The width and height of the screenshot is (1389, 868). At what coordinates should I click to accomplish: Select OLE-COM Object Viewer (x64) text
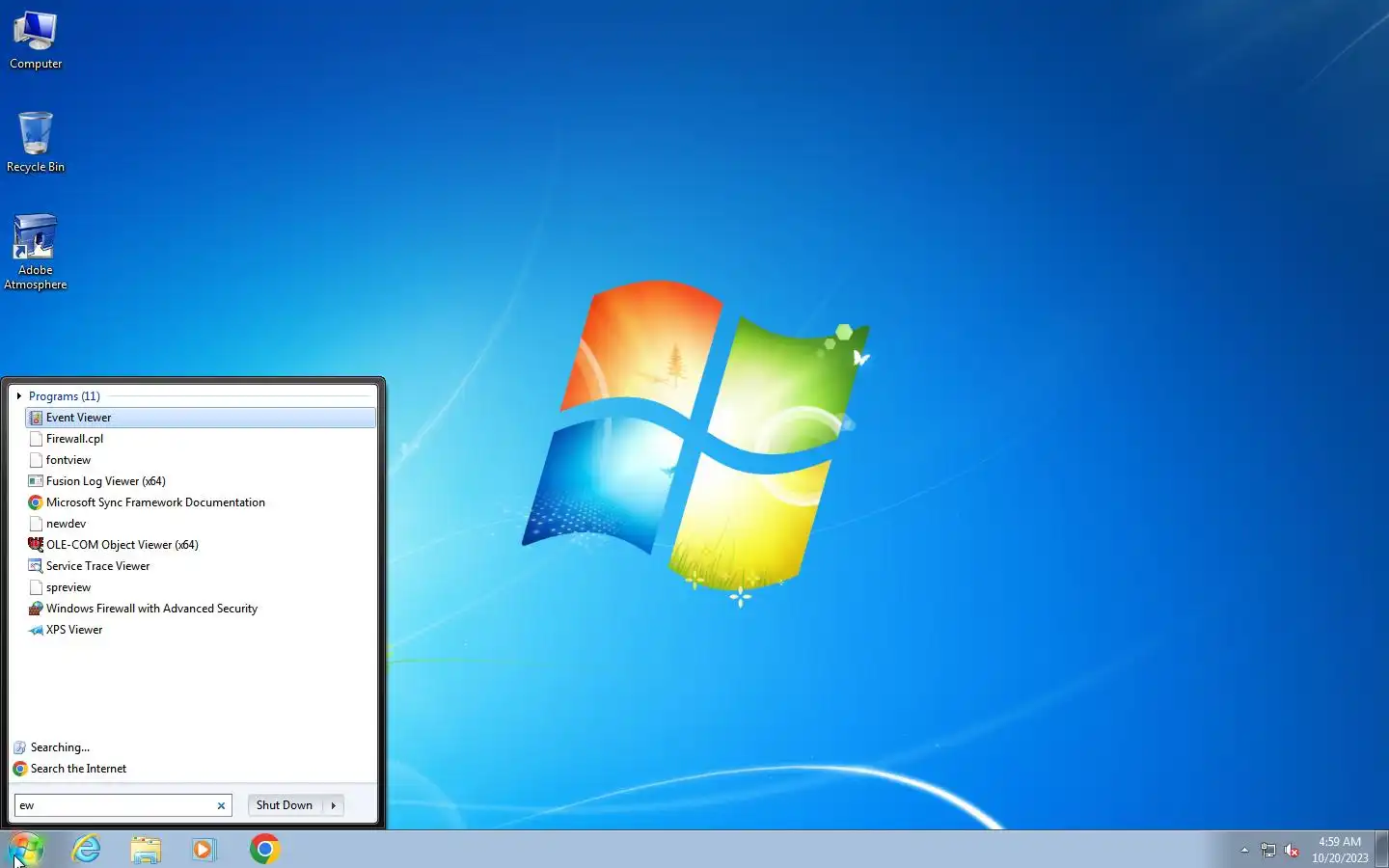pos(123,545)
